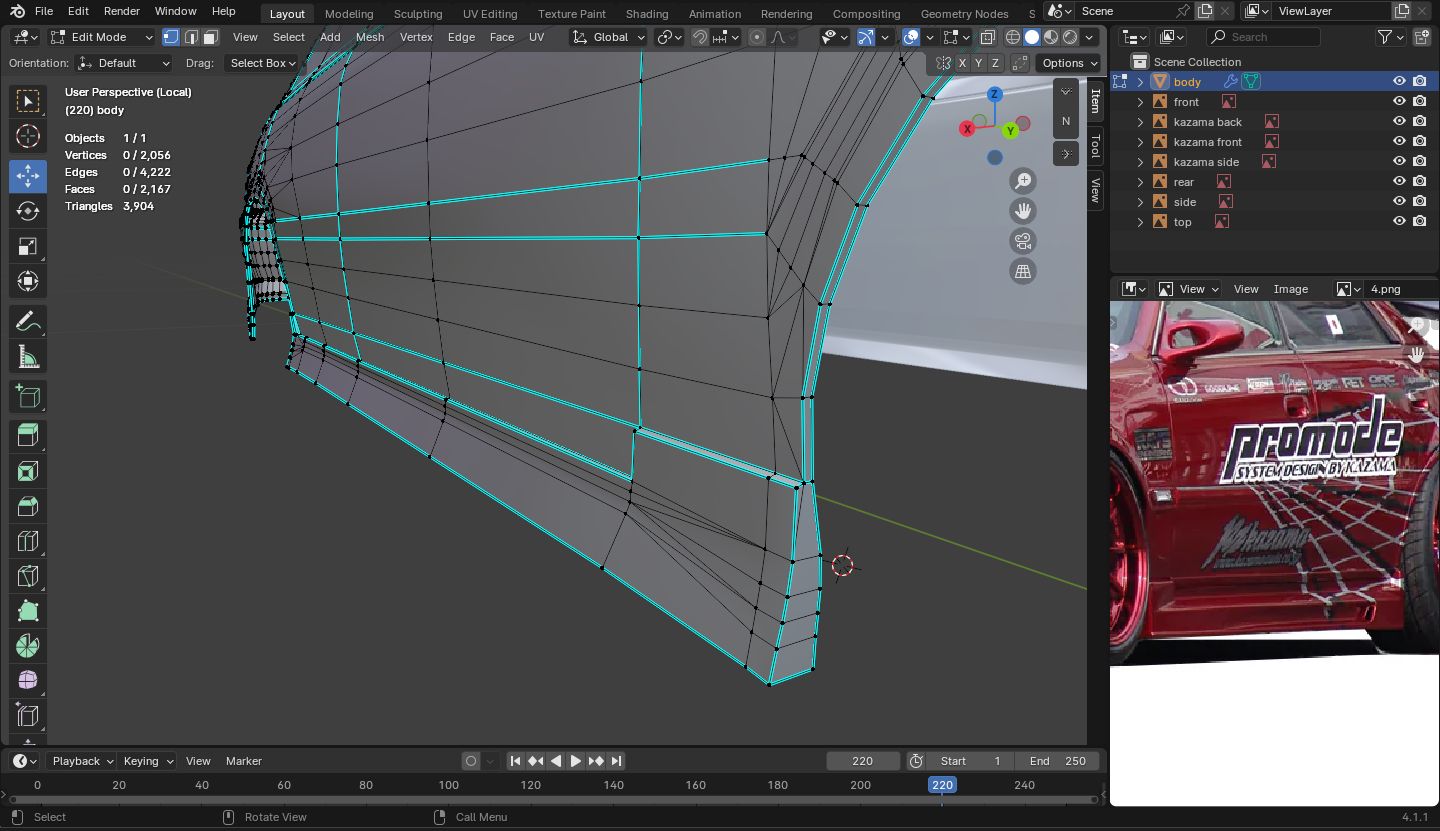Switch to vertex select mode
The height and width of the screenshot is (831, 1440).
[171, 37]
